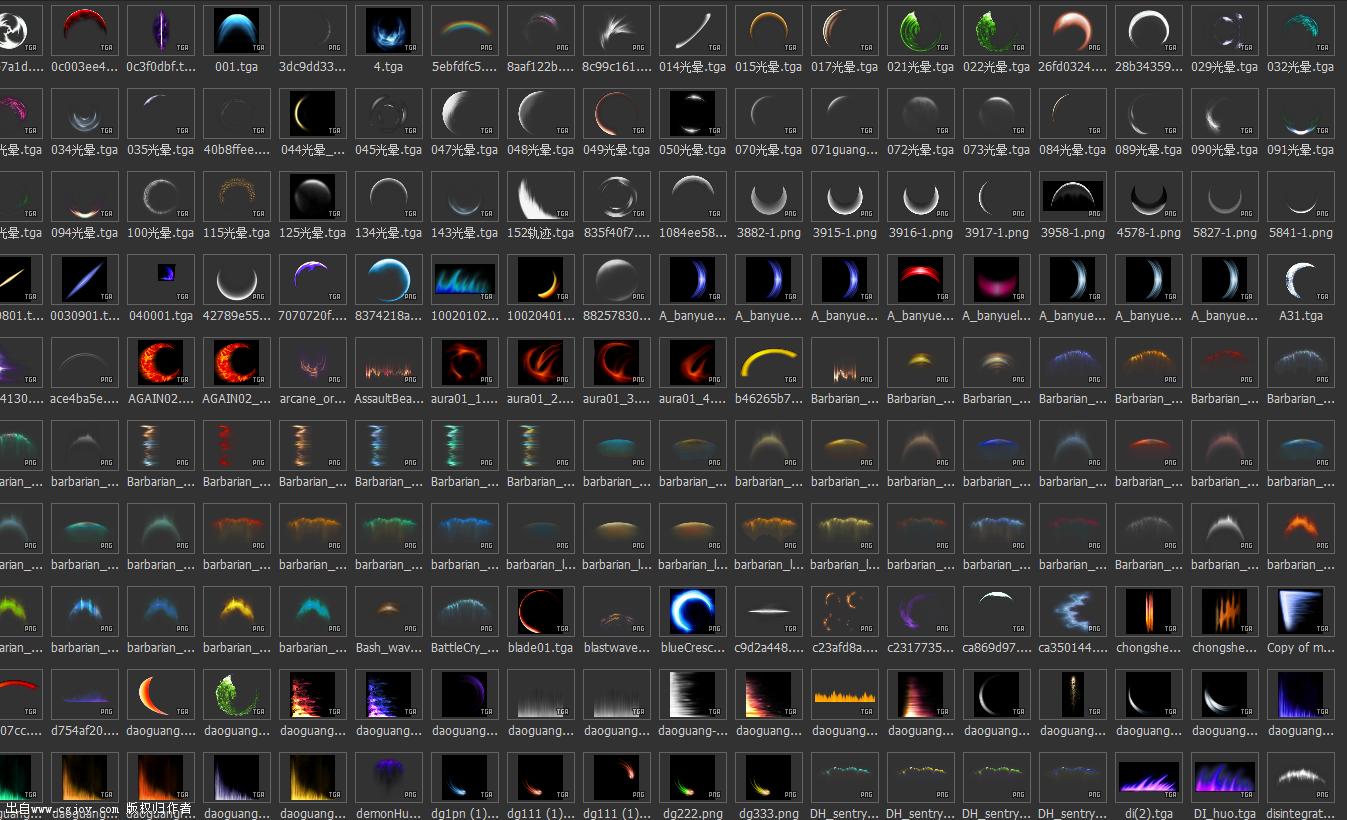Select the label 'd754af20...'

click(85, 731)
